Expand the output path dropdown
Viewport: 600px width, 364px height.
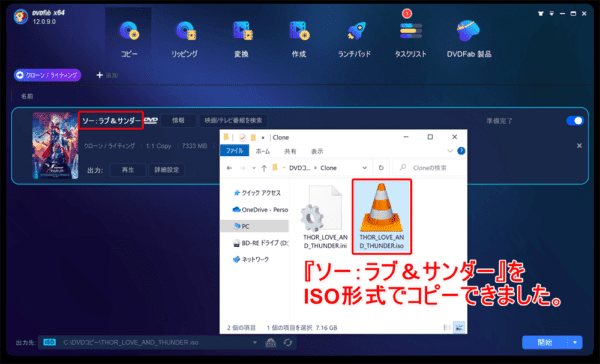[x=255, y=343]
